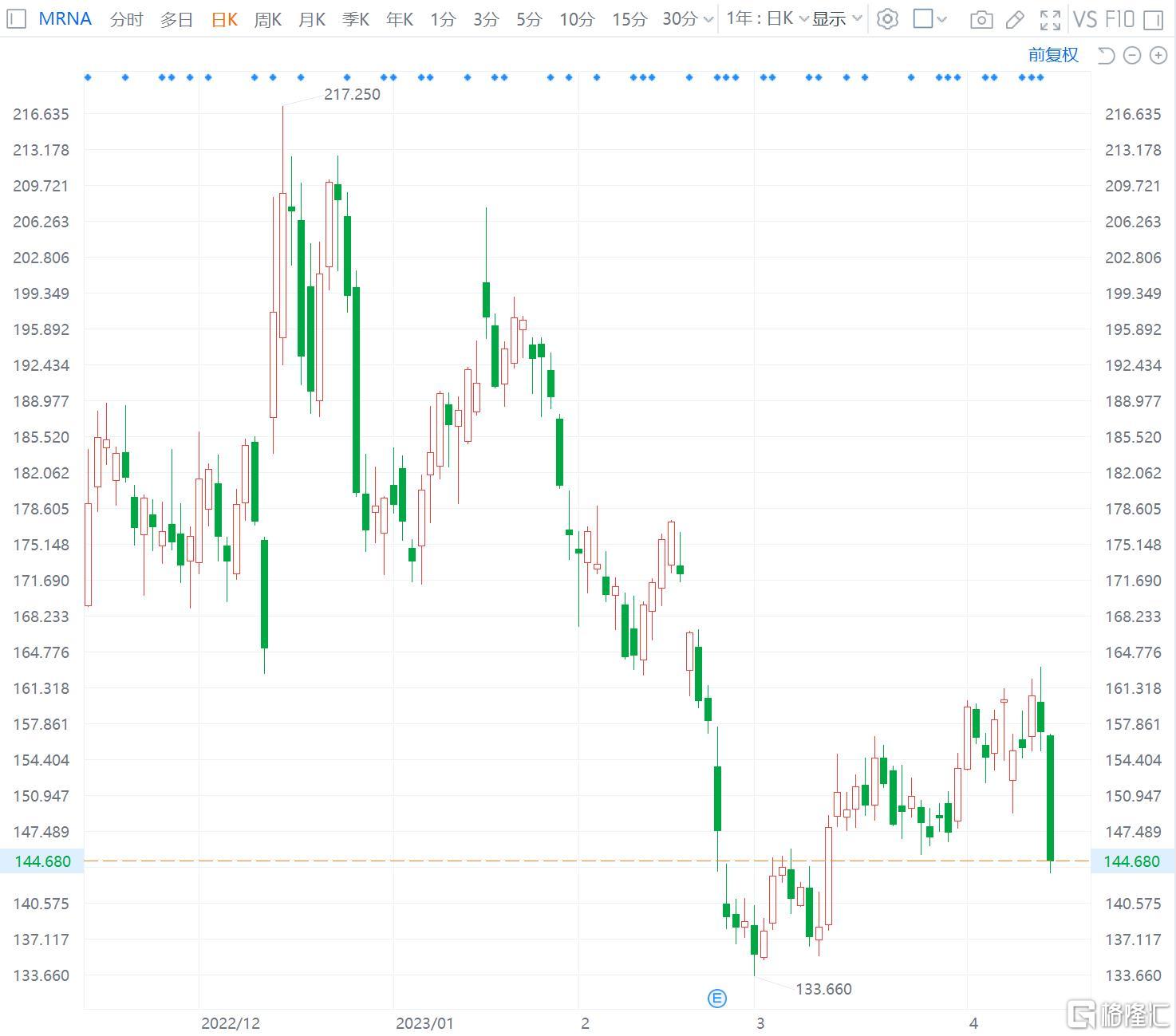1176x1036 pixels.
Task: Select the 年K yearly candlestick tab
Action: click(x=399, y=19)
